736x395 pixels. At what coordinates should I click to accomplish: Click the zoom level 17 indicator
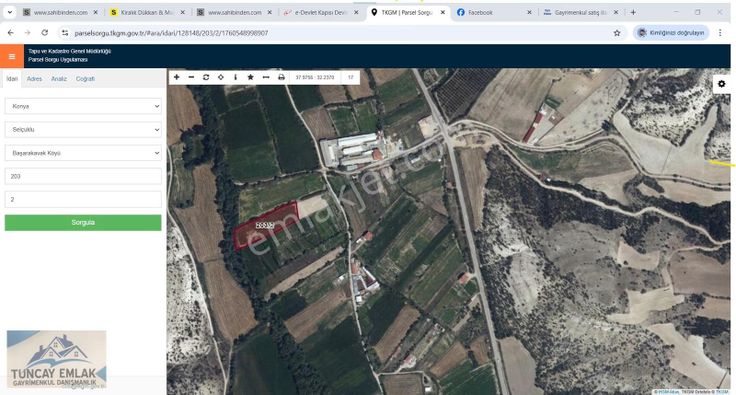[351, 77]
